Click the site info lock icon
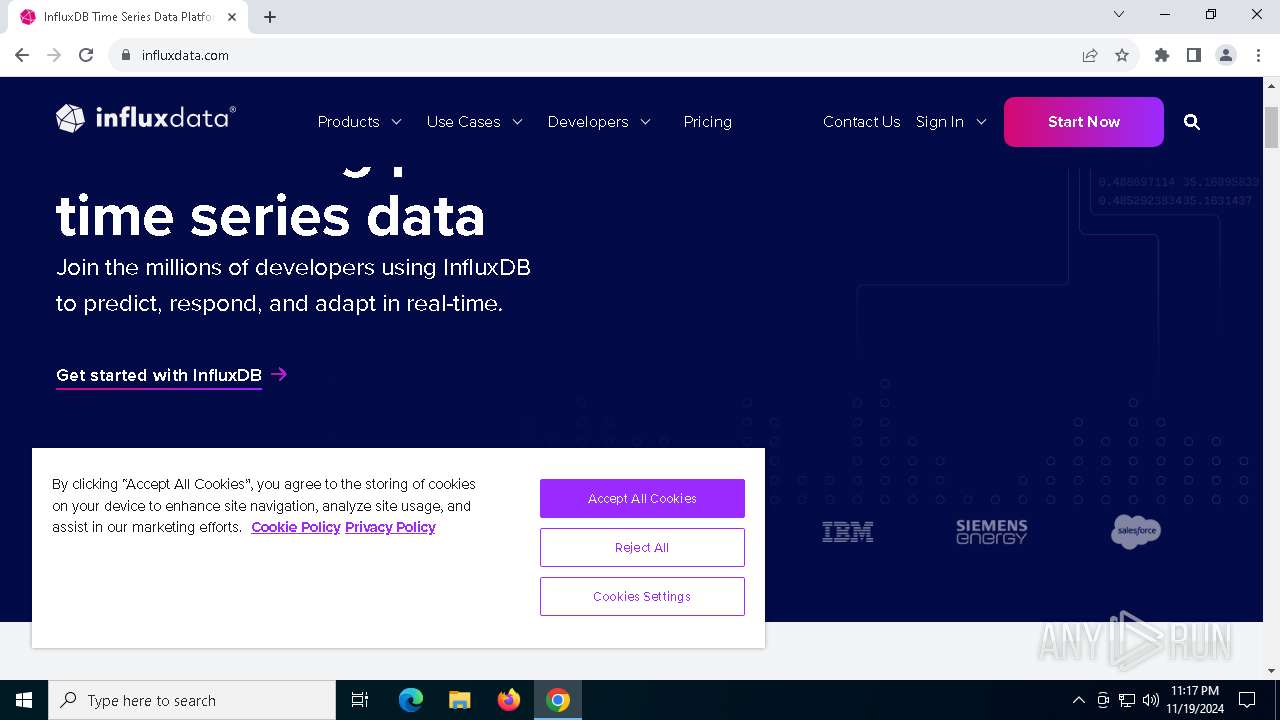 (126, 55)
